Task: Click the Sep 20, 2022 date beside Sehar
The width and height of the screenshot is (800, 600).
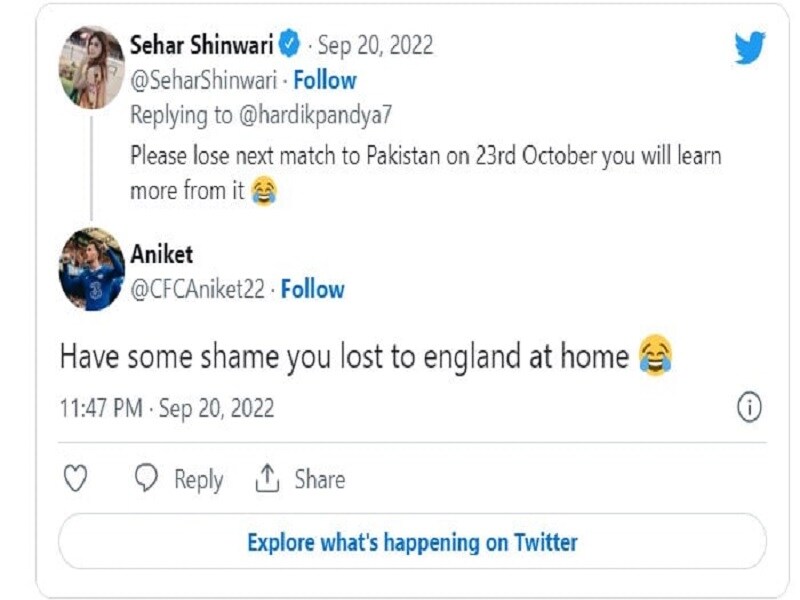Action: click(x=376, y=45)
